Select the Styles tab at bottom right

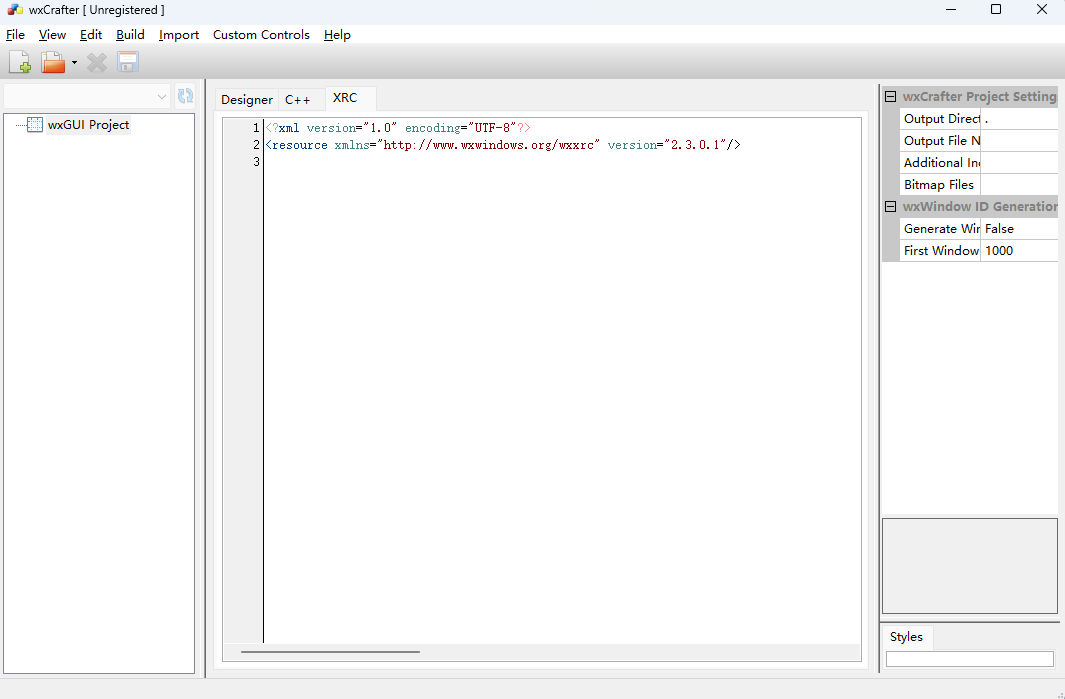click(906, 637)
